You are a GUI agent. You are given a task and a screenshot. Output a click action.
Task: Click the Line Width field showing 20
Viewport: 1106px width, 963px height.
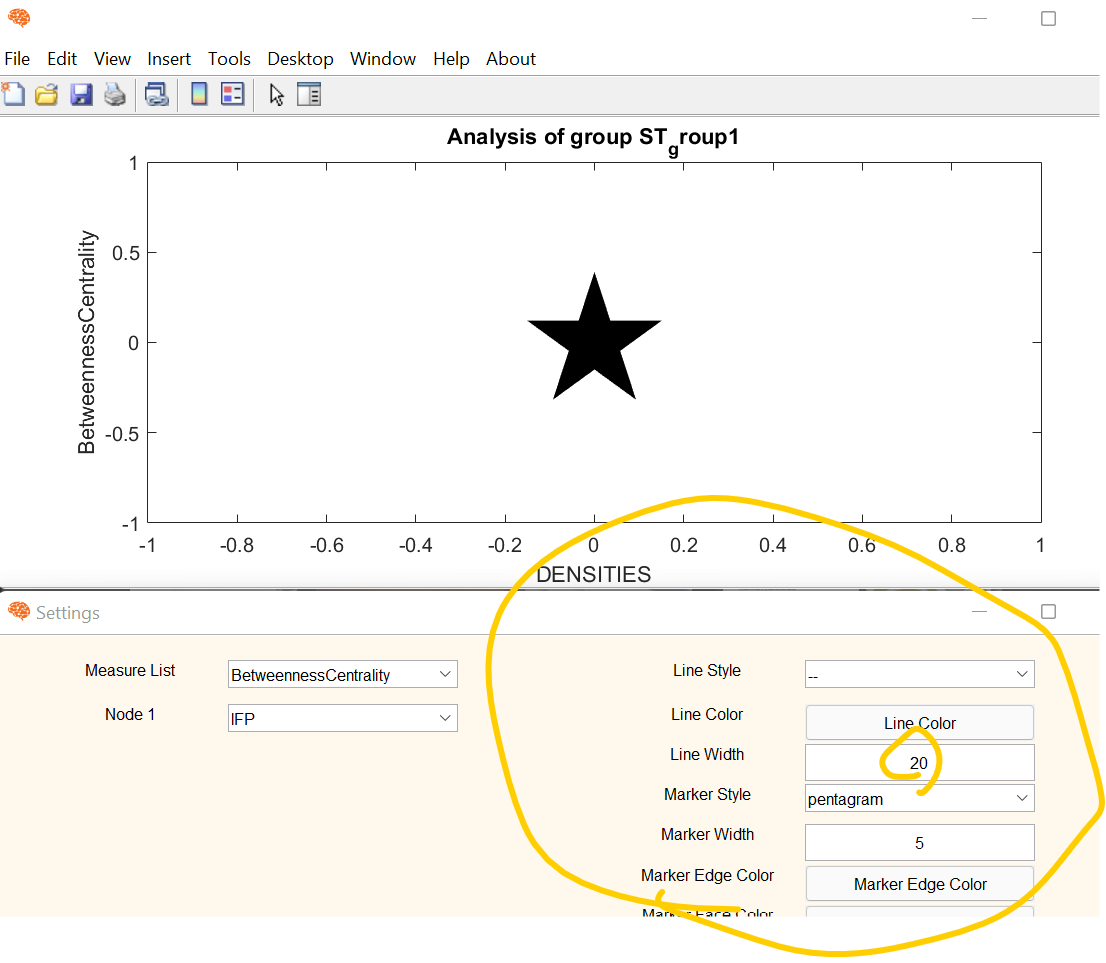(918, 762)
